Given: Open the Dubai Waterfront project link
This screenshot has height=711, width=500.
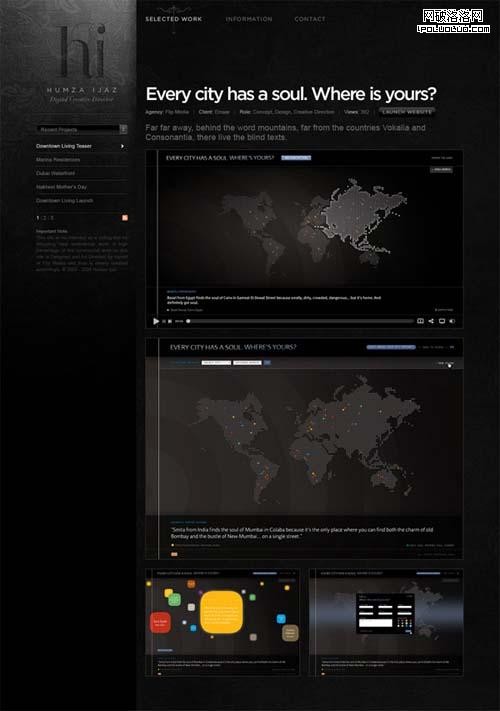Looking at the screenshot, I should coord(55,173).
